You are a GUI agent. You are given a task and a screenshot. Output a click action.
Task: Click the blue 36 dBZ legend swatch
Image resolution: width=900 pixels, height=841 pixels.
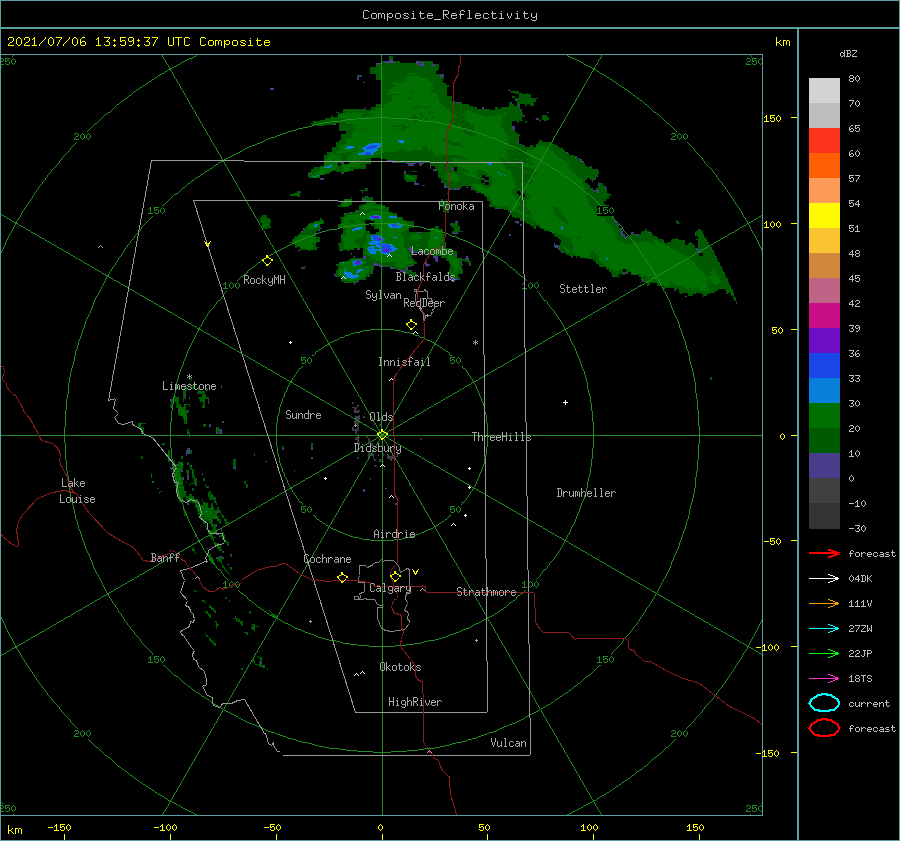[x=824, y=365]
